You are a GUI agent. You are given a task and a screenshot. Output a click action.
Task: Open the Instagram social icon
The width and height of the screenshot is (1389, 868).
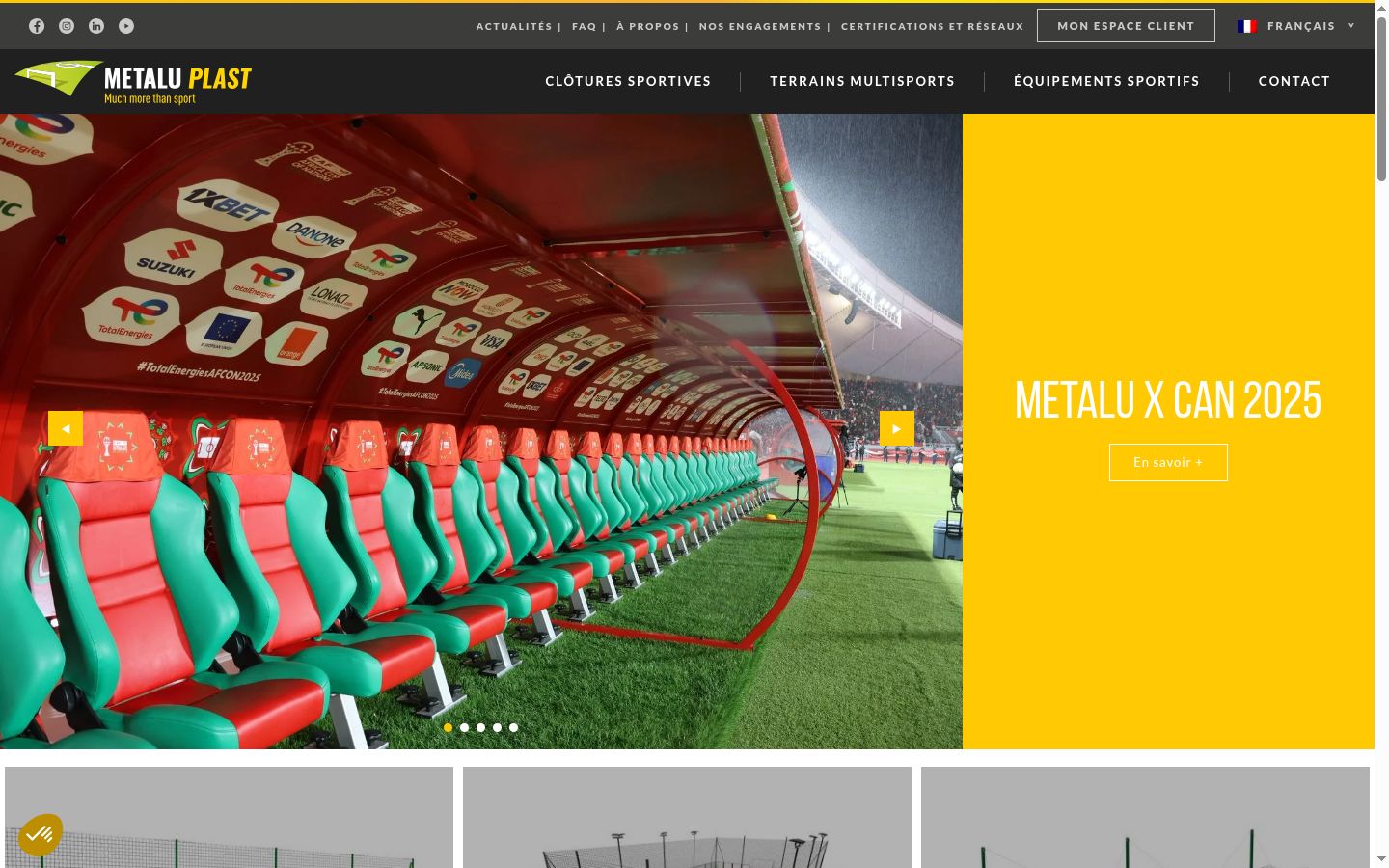67,26
